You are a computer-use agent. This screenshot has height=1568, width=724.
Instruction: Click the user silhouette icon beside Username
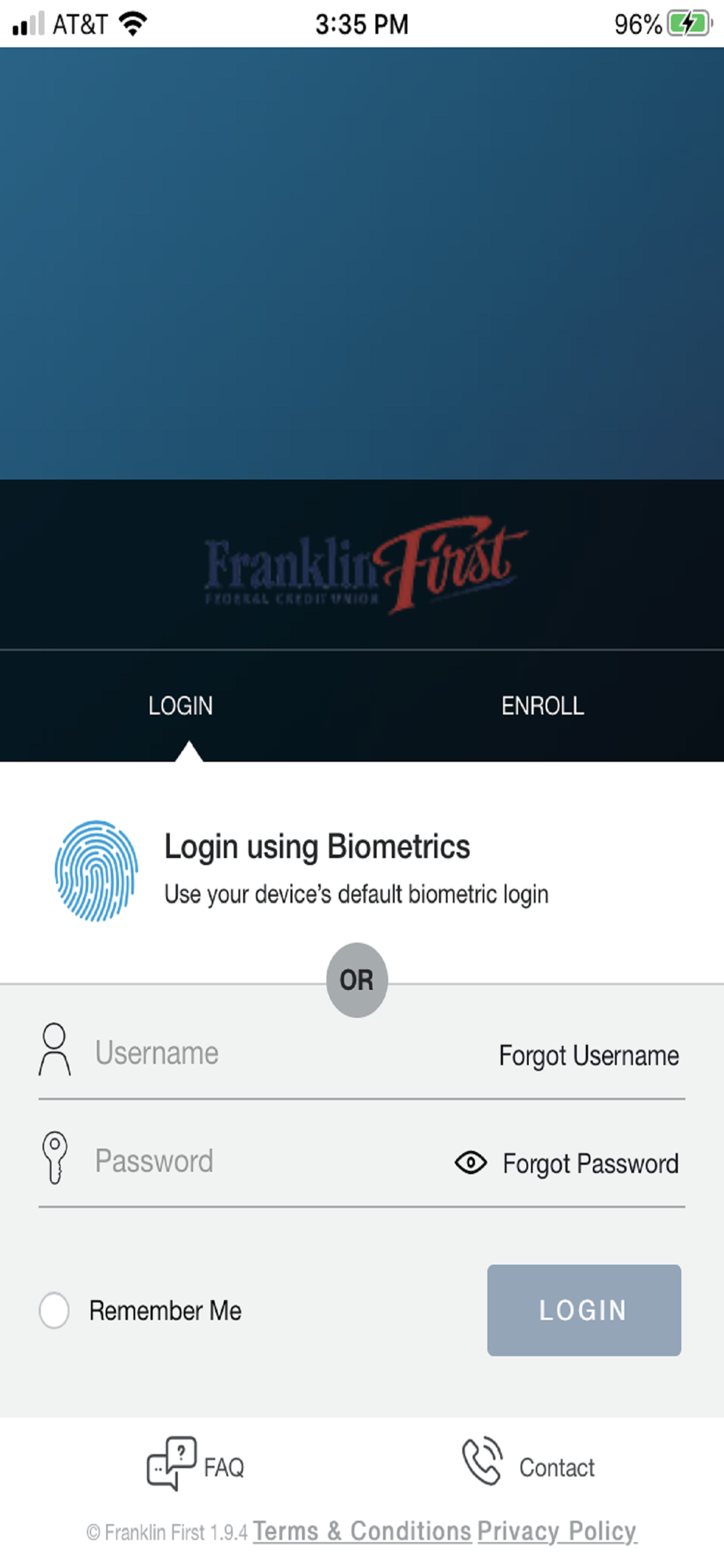(x=55, y=1049)
